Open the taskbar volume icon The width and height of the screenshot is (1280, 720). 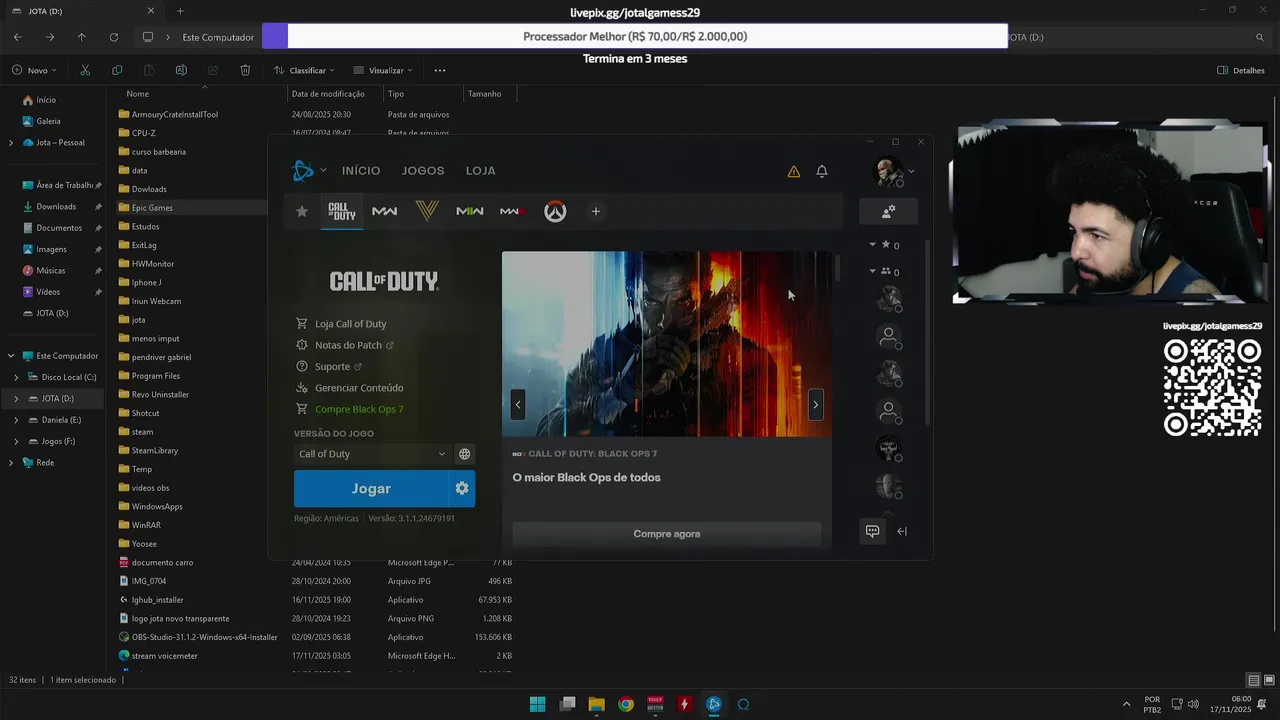pos(1193,704)
